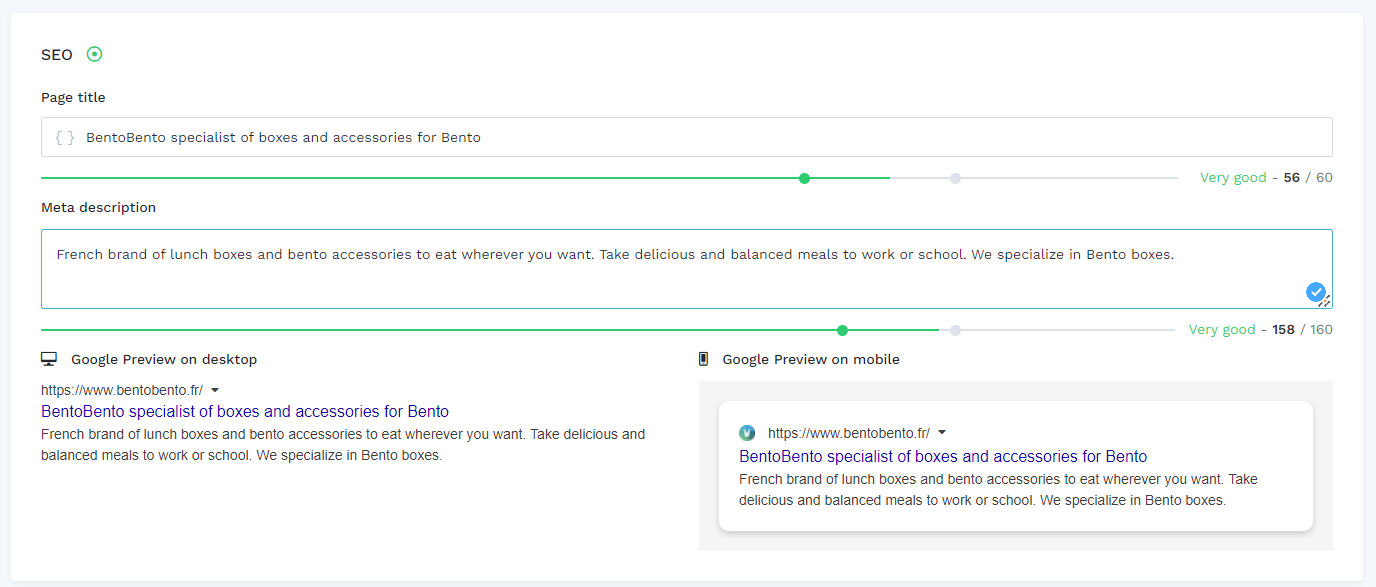Image resolution: width=1376 pixels, height=587 pixels.
Task: Click the https://www.bentobento.fr/ URL in desktop preview
Action: 122,390
